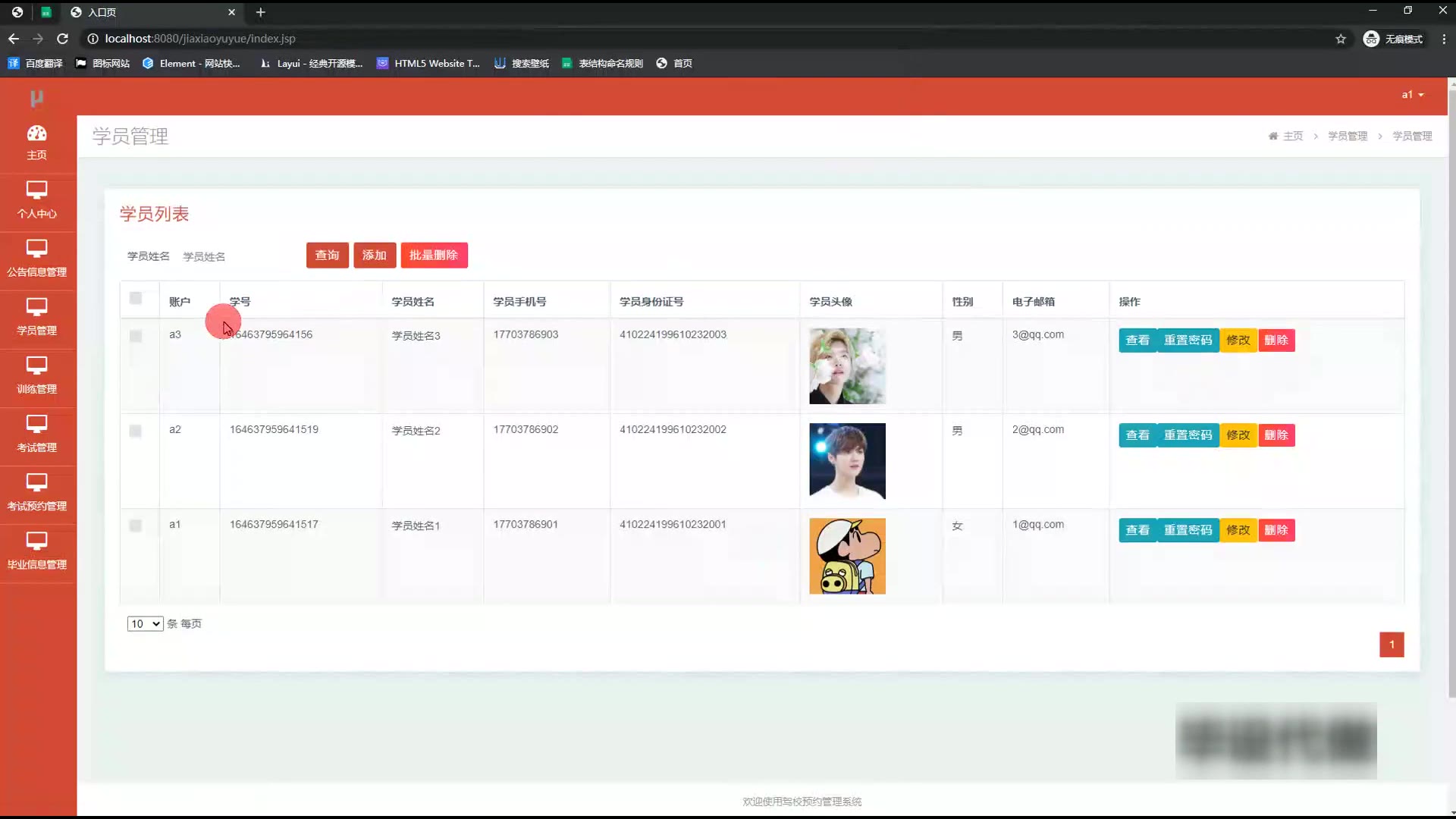Click the 百度翻译 bookmark
Image resolution: width=1456 pixels, height=819 pixels.
pos(36,64)
